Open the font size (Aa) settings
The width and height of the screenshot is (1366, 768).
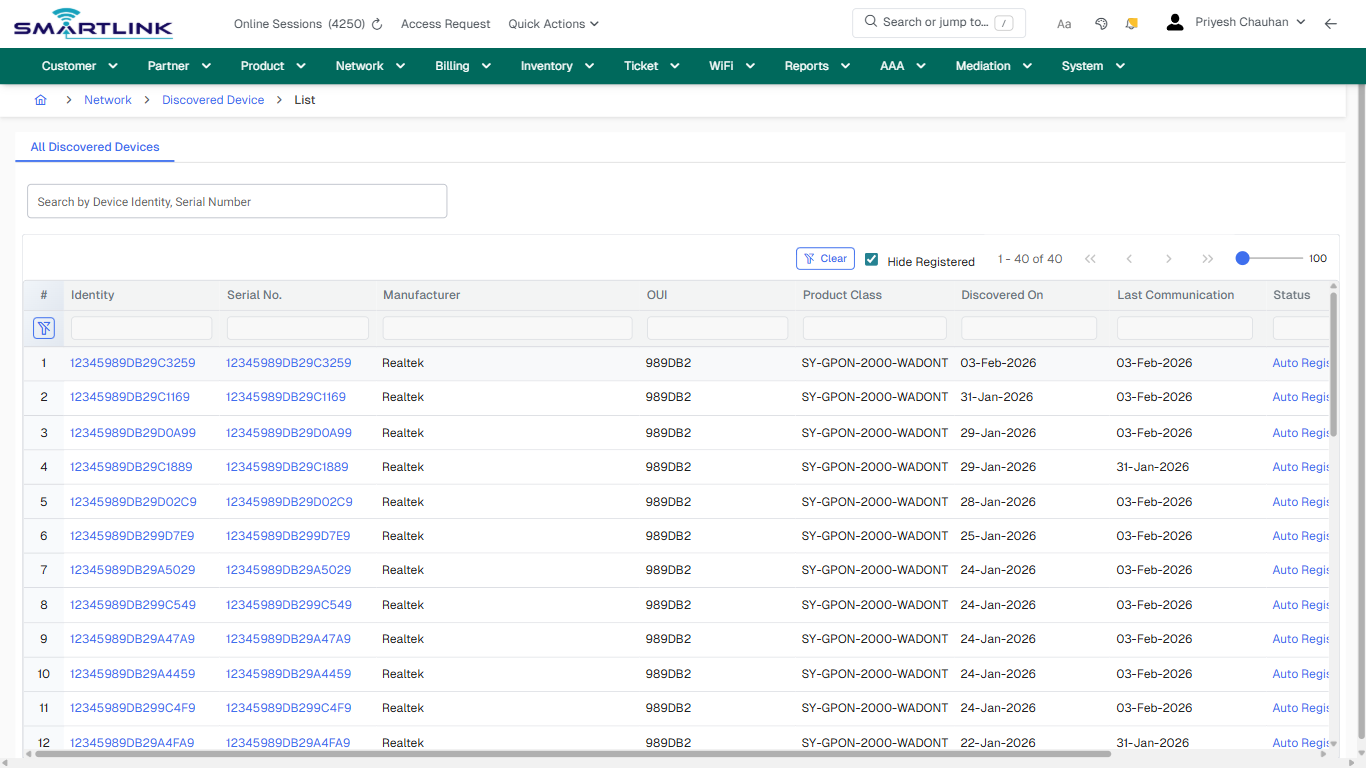pos(1063,23)
